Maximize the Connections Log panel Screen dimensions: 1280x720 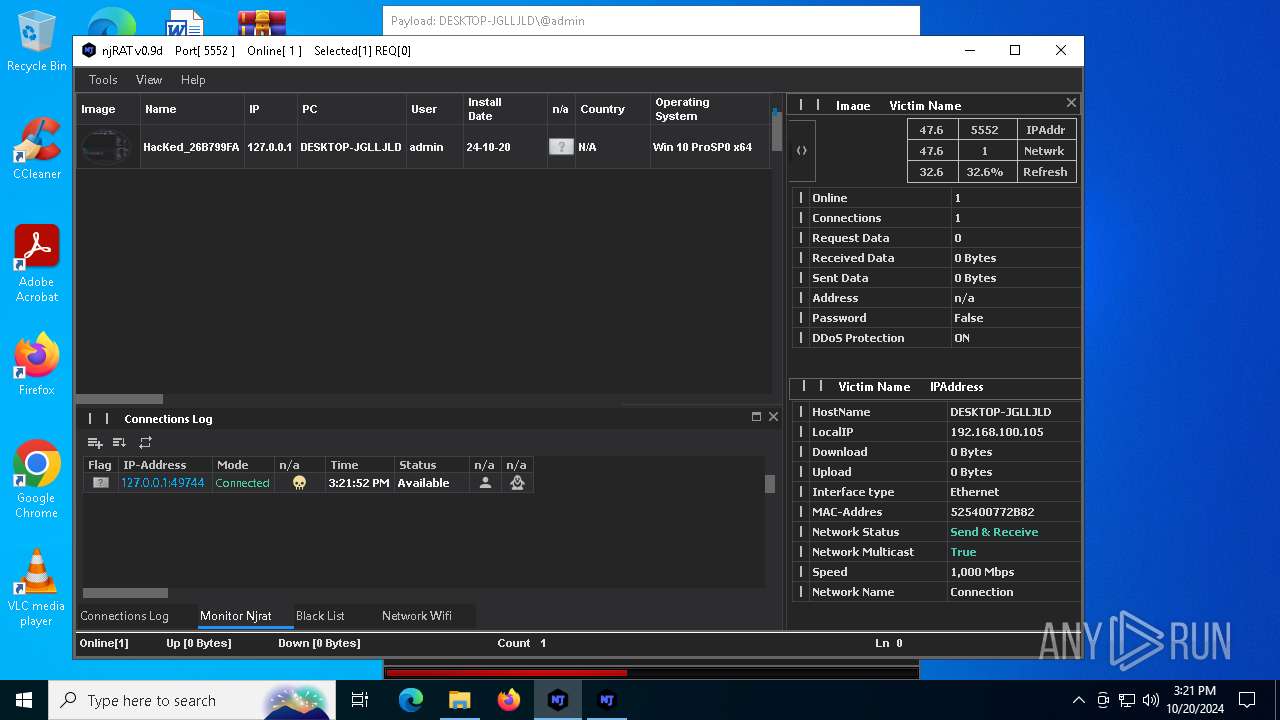point(756,417)
